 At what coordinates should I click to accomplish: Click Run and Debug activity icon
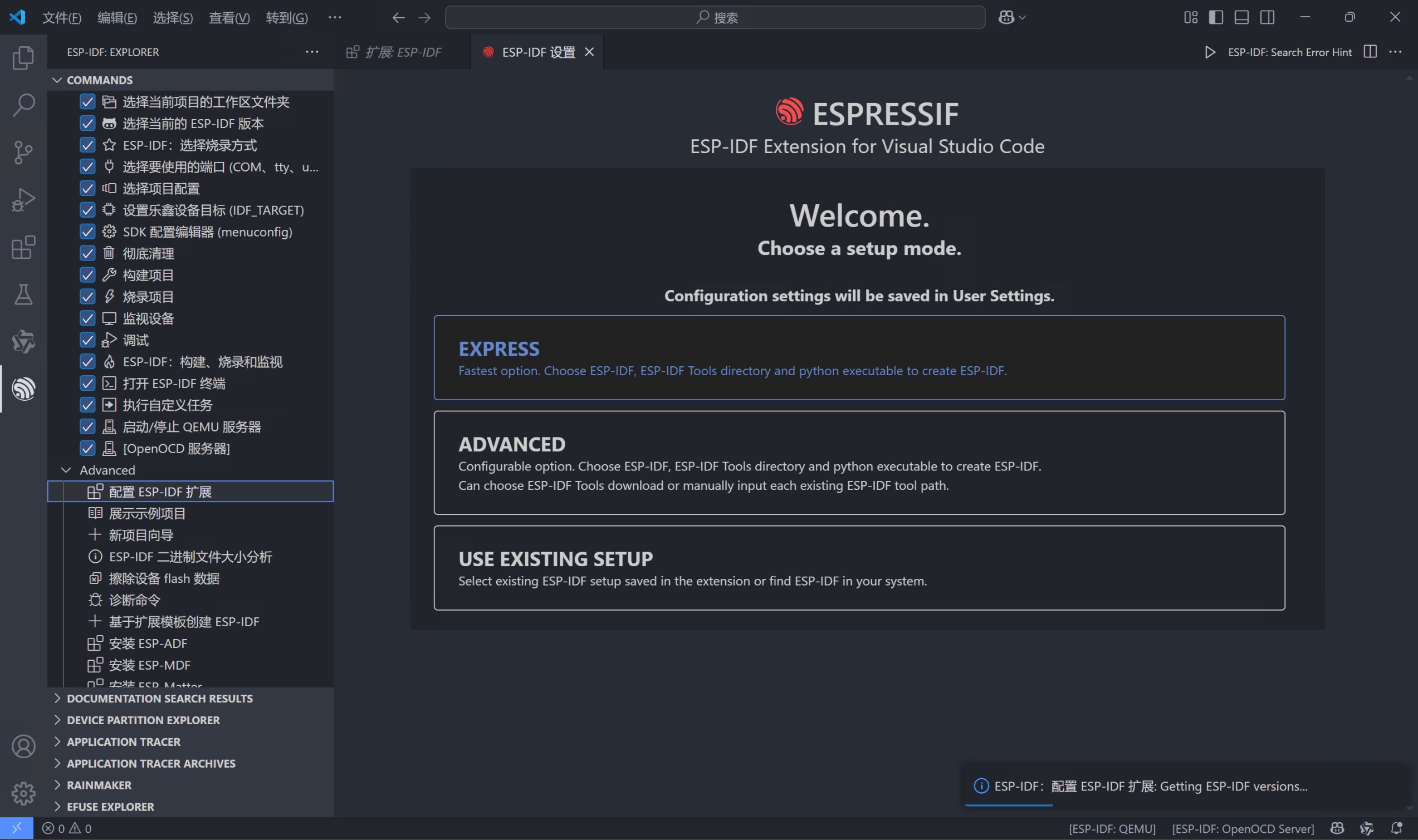coord(23,200)
